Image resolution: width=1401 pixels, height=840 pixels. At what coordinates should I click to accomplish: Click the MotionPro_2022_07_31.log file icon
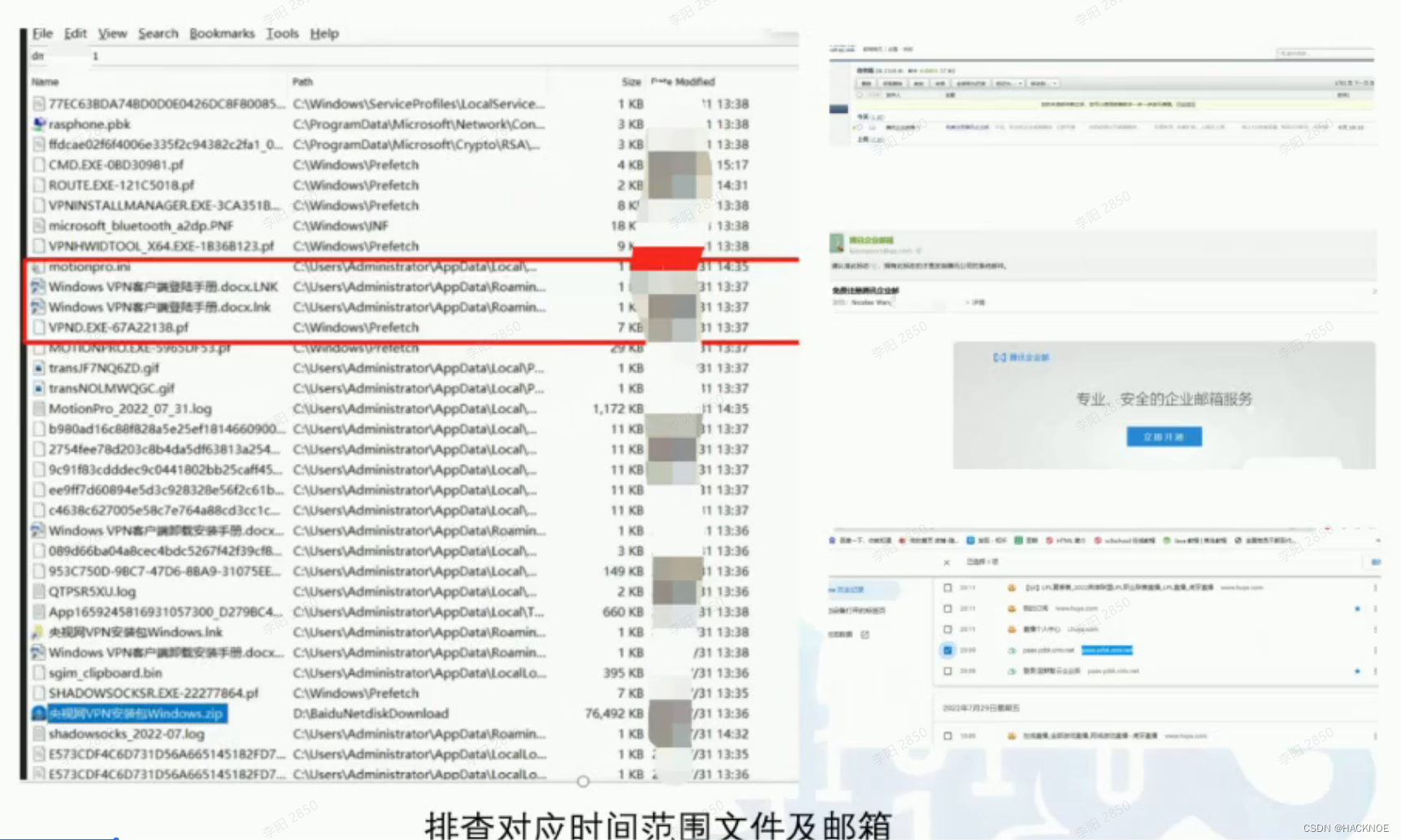(38, 409)
